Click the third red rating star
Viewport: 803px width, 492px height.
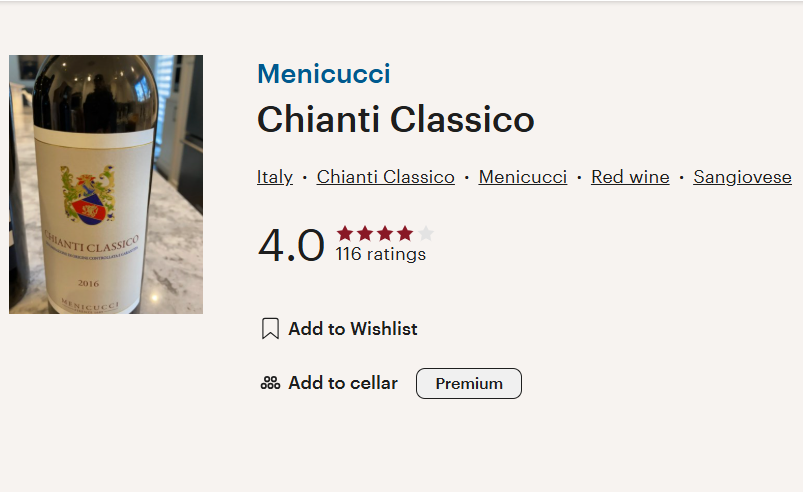coord(385,233)
